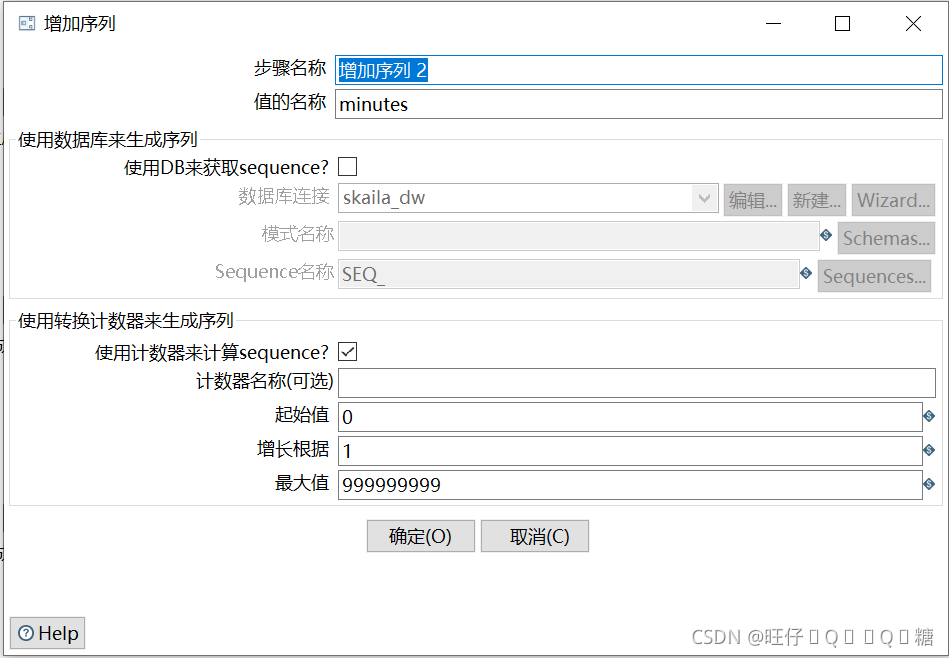
Task: Click the 增长根据 field showing 1
Action: [630, 451]
